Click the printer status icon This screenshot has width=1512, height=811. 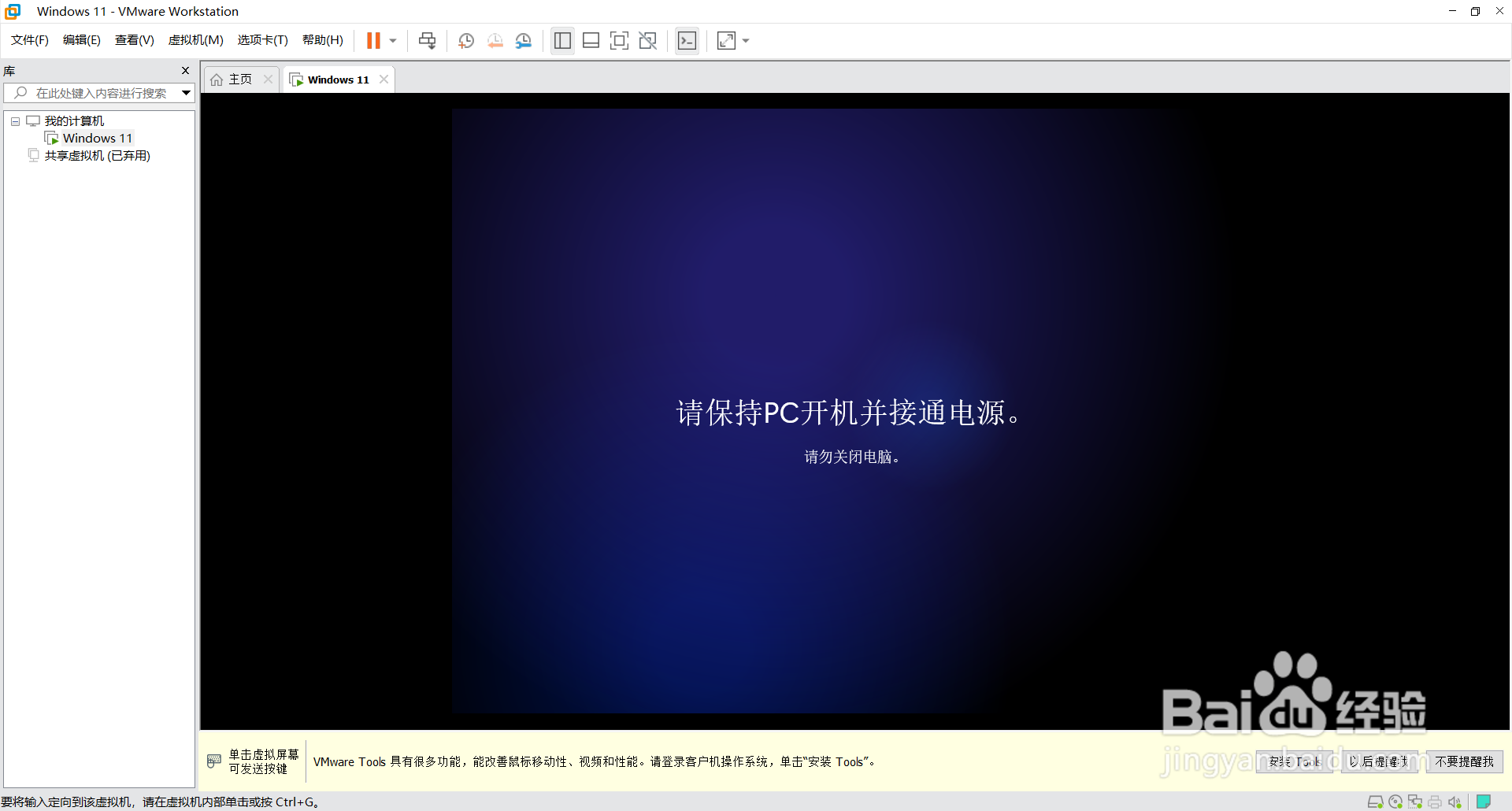(x=1435, y=802)
